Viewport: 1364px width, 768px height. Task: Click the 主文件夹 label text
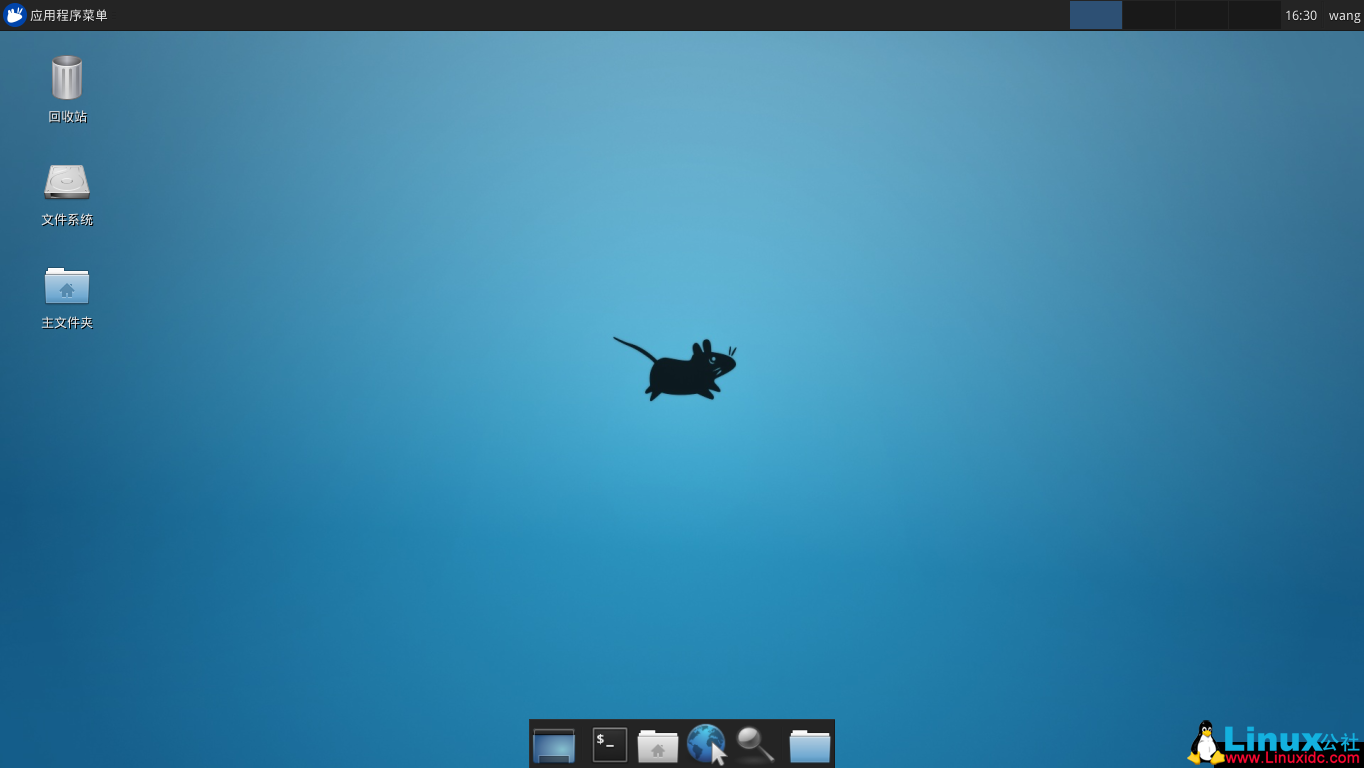67,323
